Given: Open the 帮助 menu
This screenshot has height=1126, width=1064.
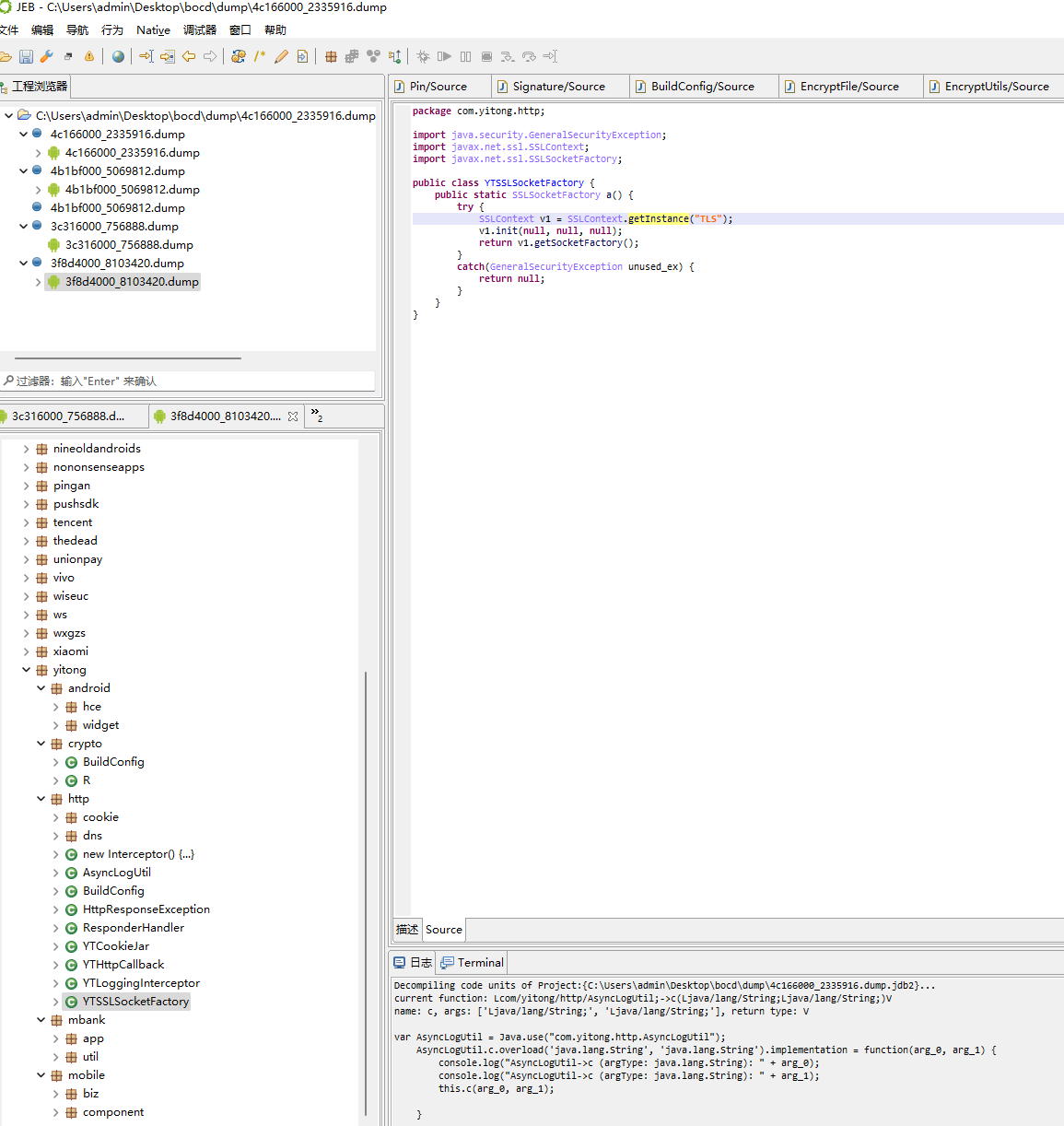Looking at the screenshot, I should [x=275, y=30].
